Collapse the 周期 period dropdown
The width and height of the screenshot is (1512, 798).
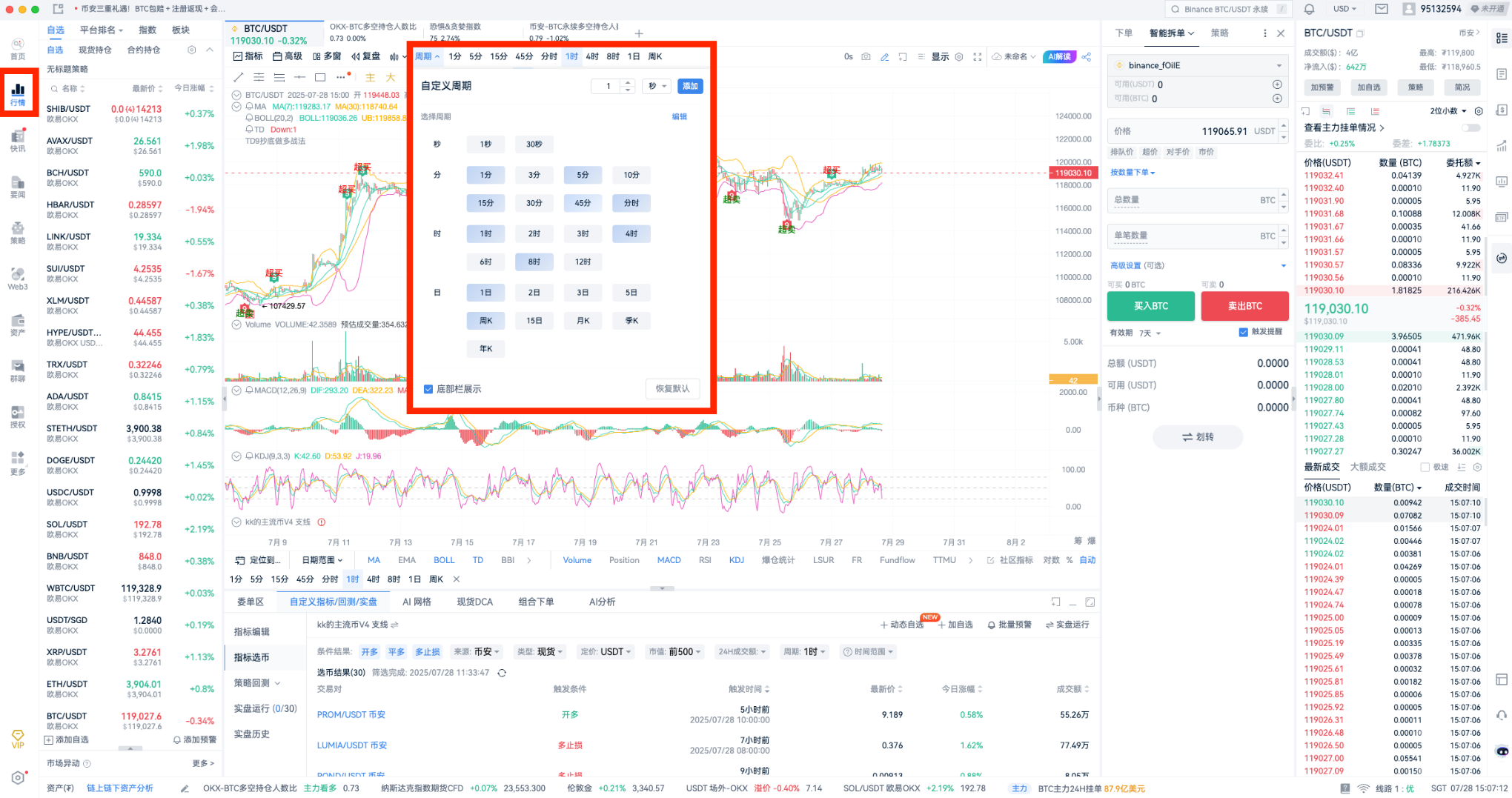tap(427, 56)
